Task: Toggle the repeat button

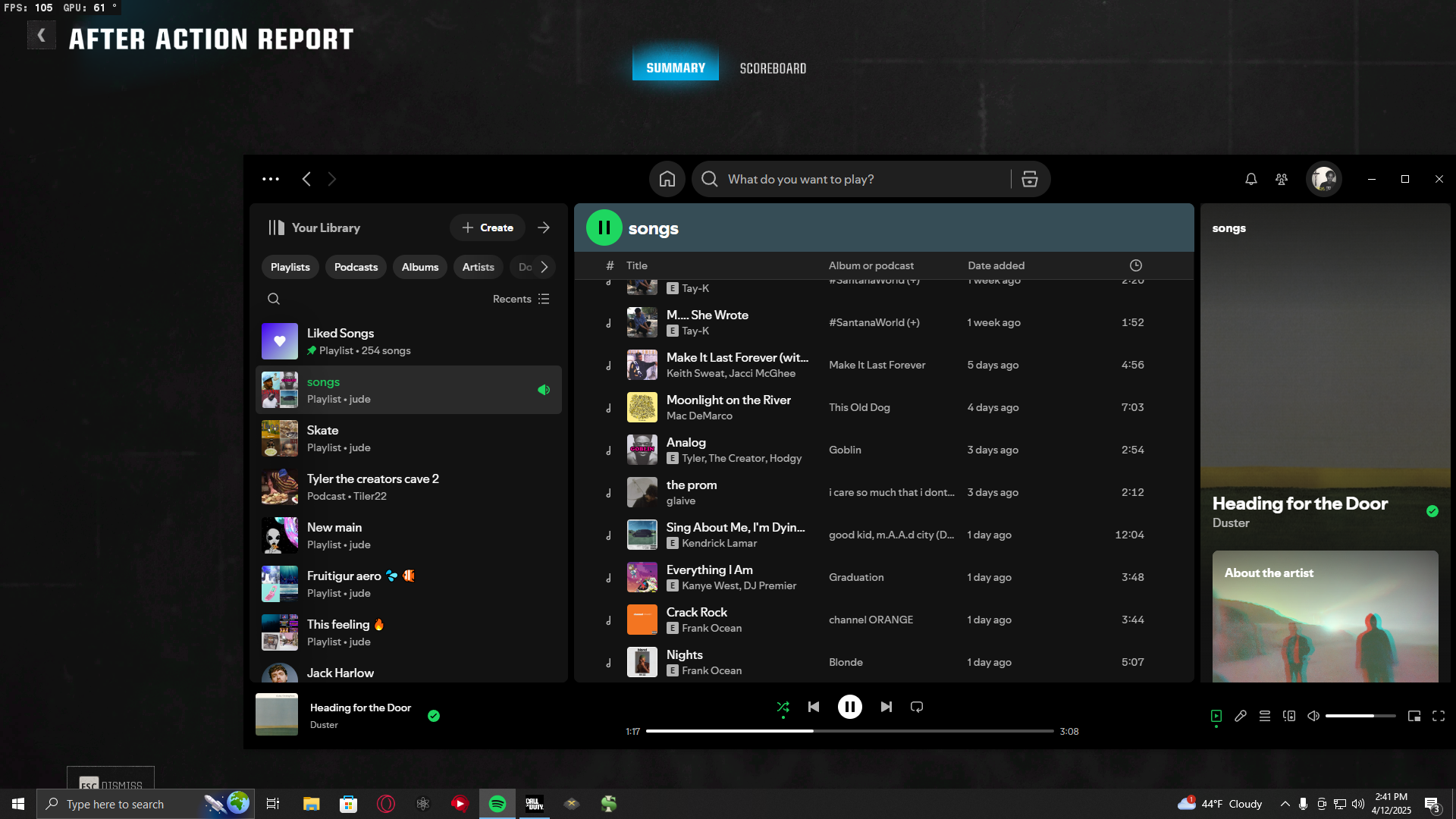Action: 917,707
